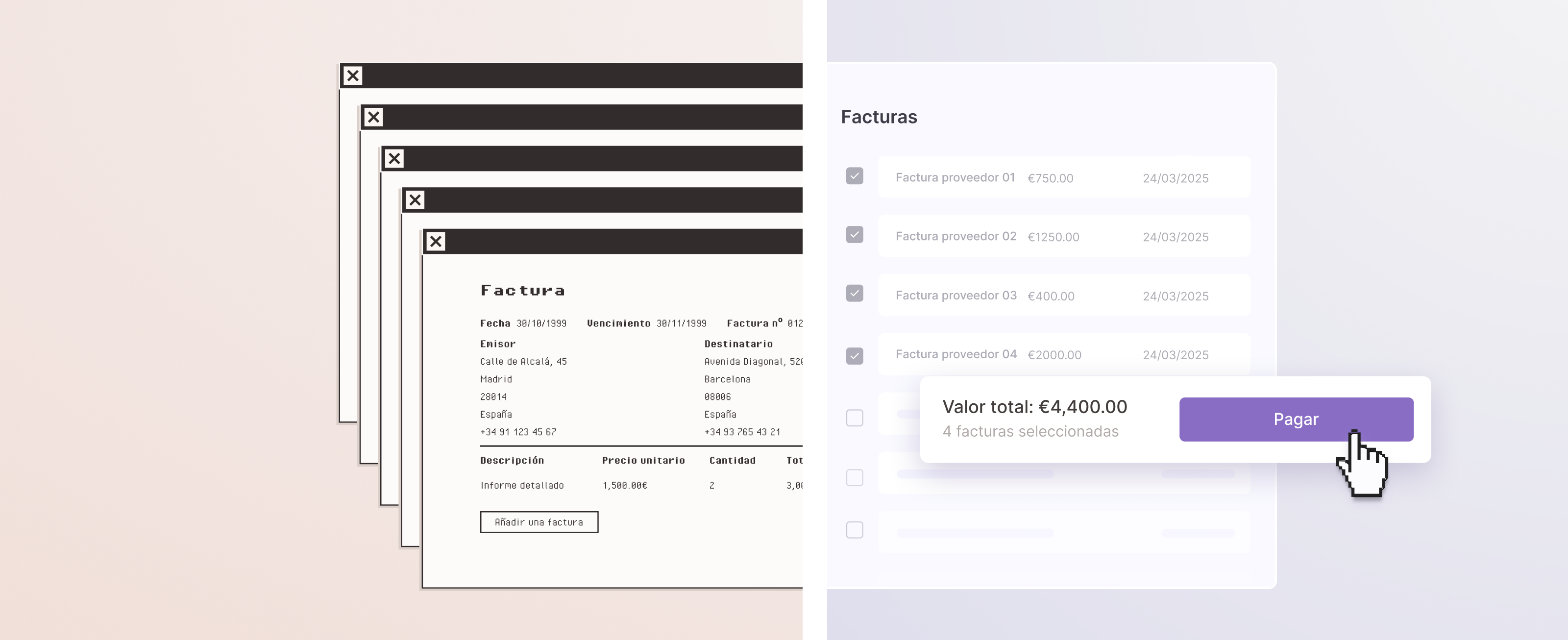Click the Añadir una factura button
The image size is (1568, 640).
(539, 522)
